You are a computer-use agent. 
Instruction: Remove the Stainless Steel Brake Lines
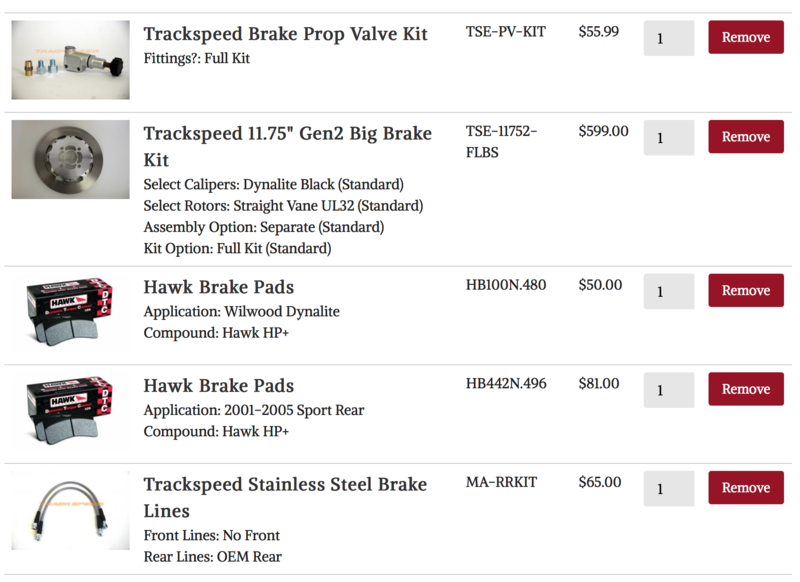pyautogui.click(x=745, y=488)
